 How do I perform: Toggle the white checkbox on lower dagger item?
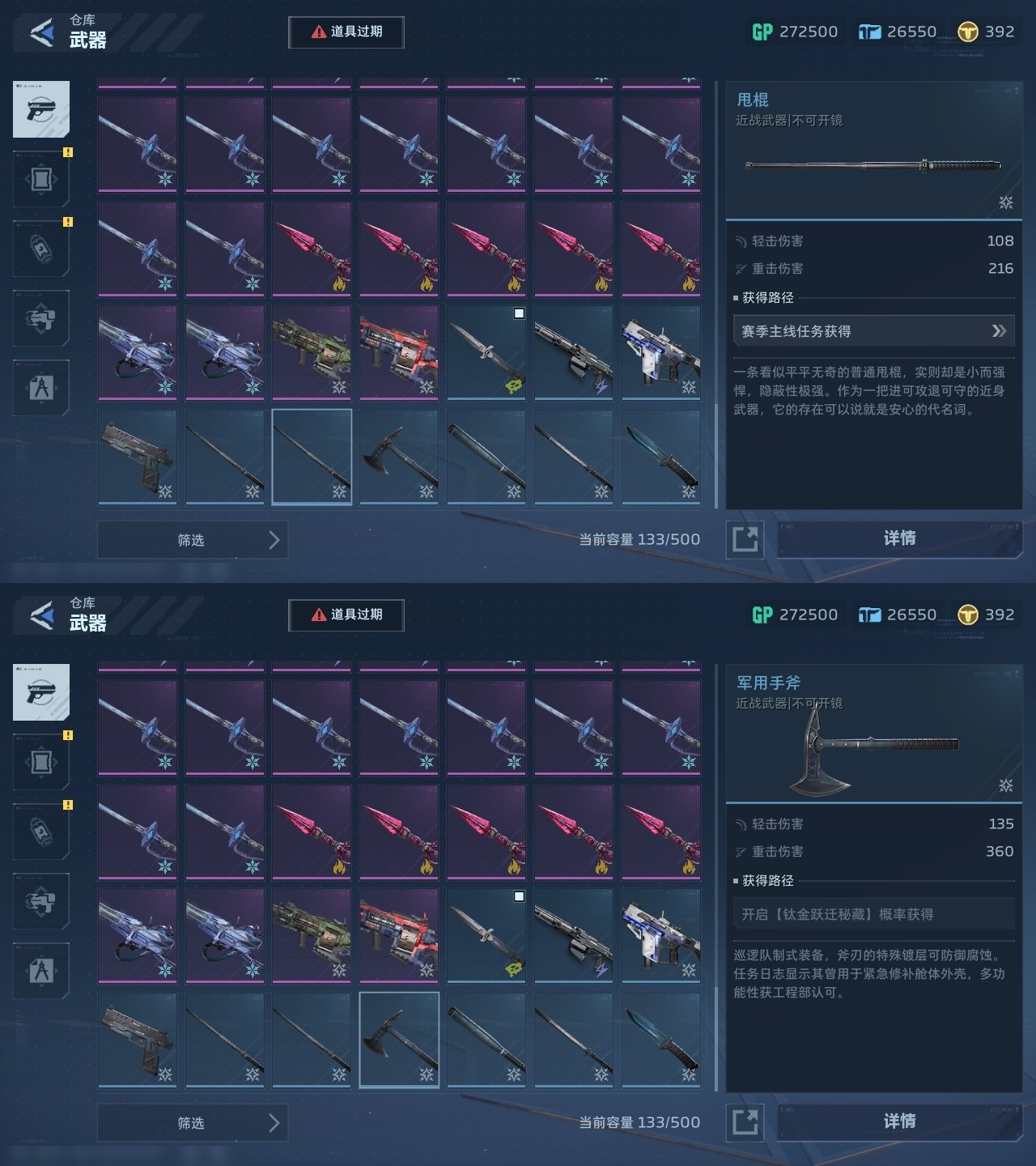tap(519, 896)
